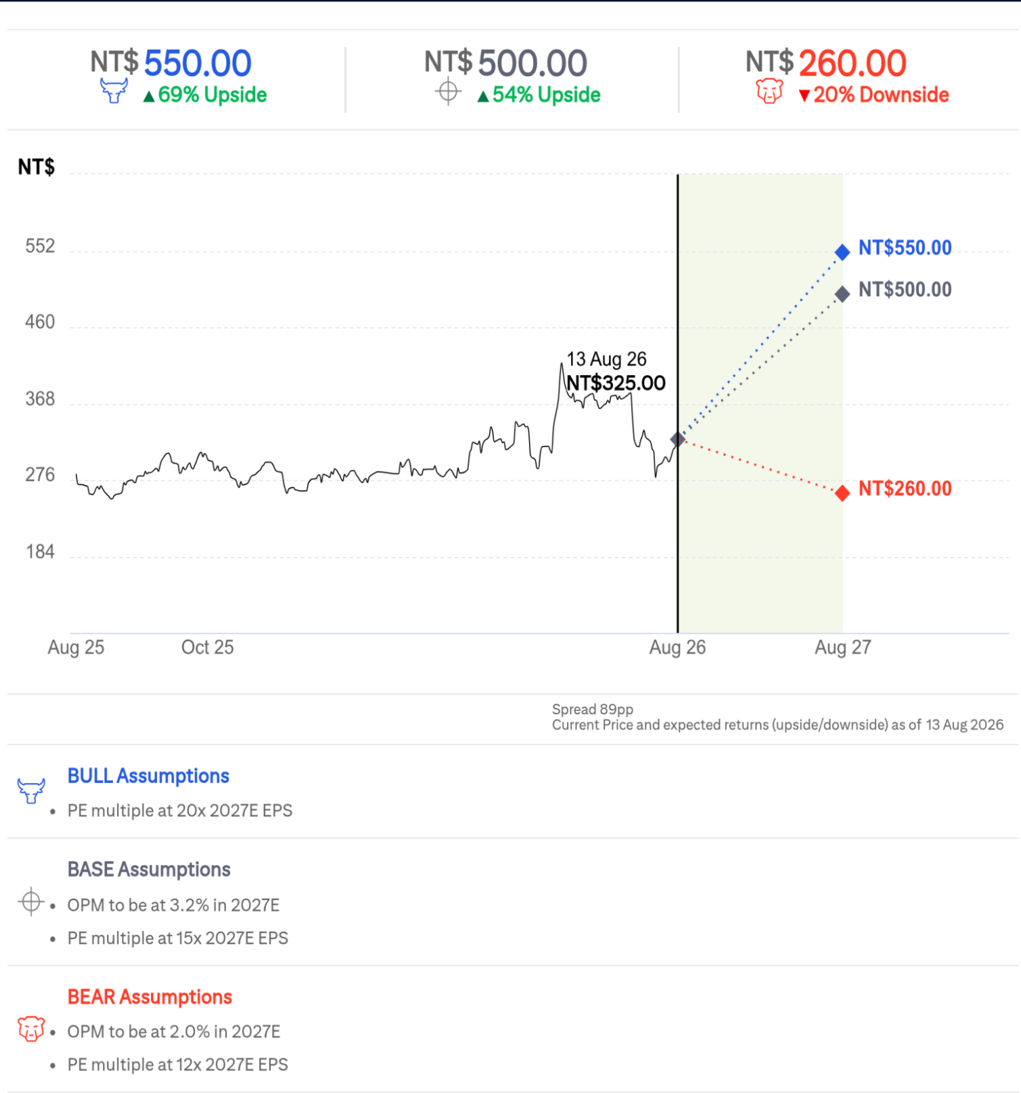Select the blue NT$550.00 diamond marker
The height and width of the screenshot is (1093, 1021).
click(843, 252)
